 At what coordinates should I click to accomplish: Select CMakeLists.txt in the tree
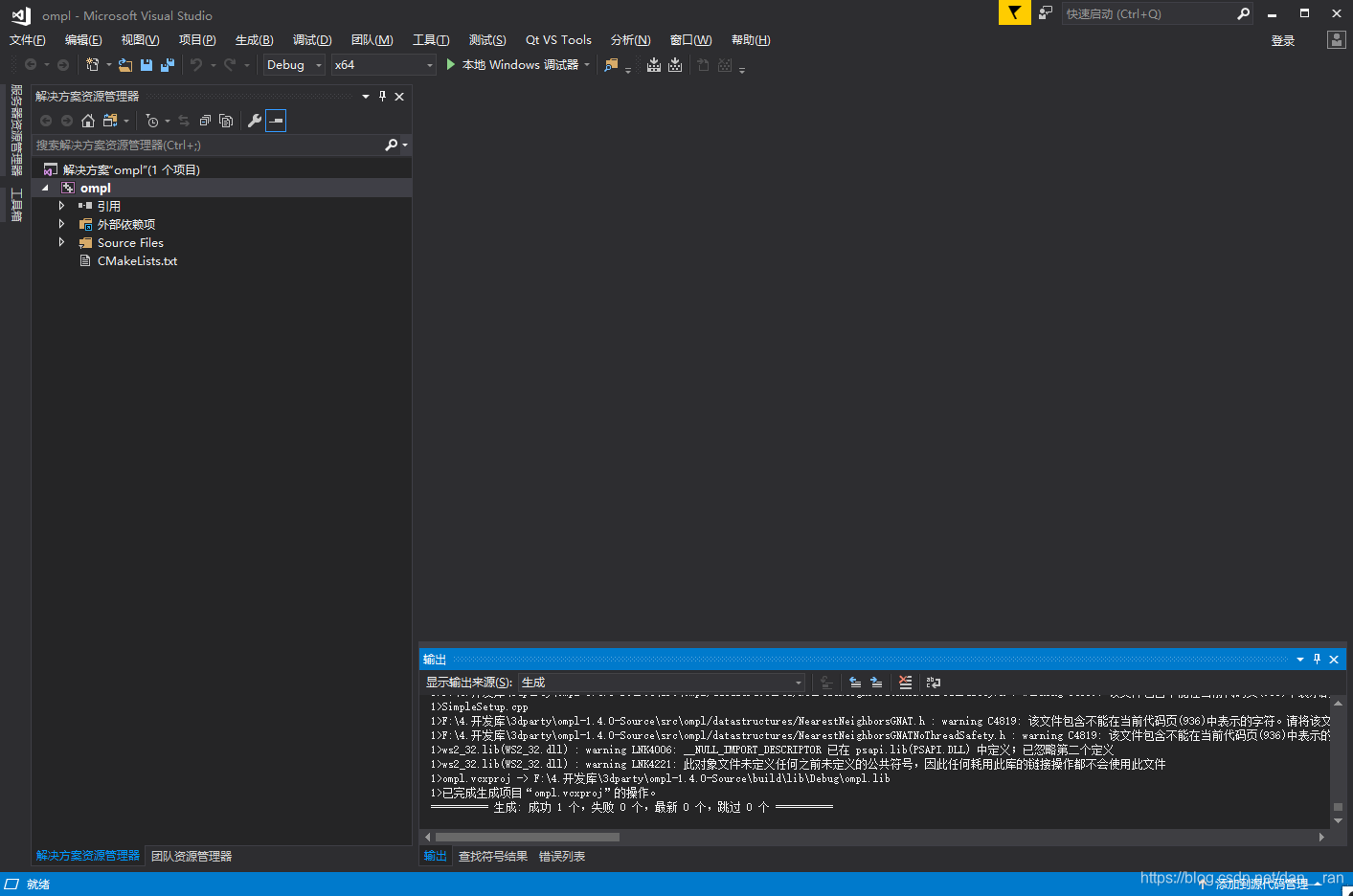click(137, 260)
